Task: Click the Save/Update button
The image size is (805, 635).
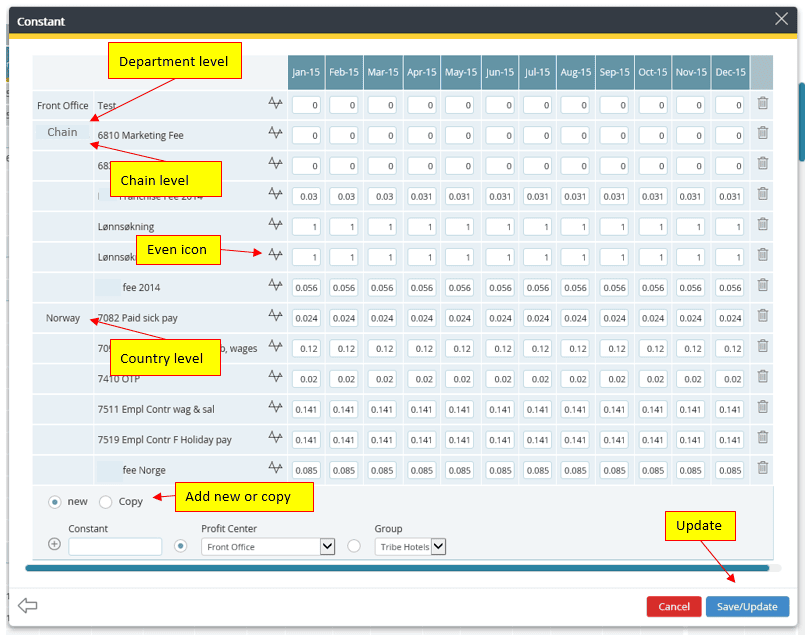Action: click(747, 606)
